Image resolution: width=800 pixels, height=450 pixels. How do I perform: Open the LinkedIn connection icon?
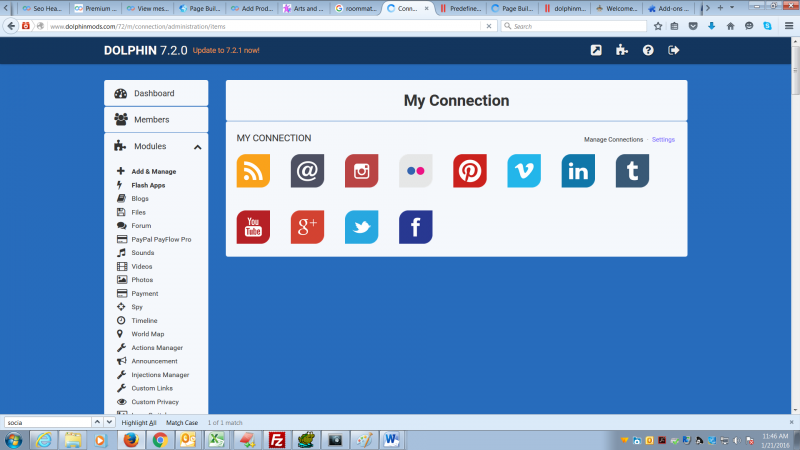point(578,171)
